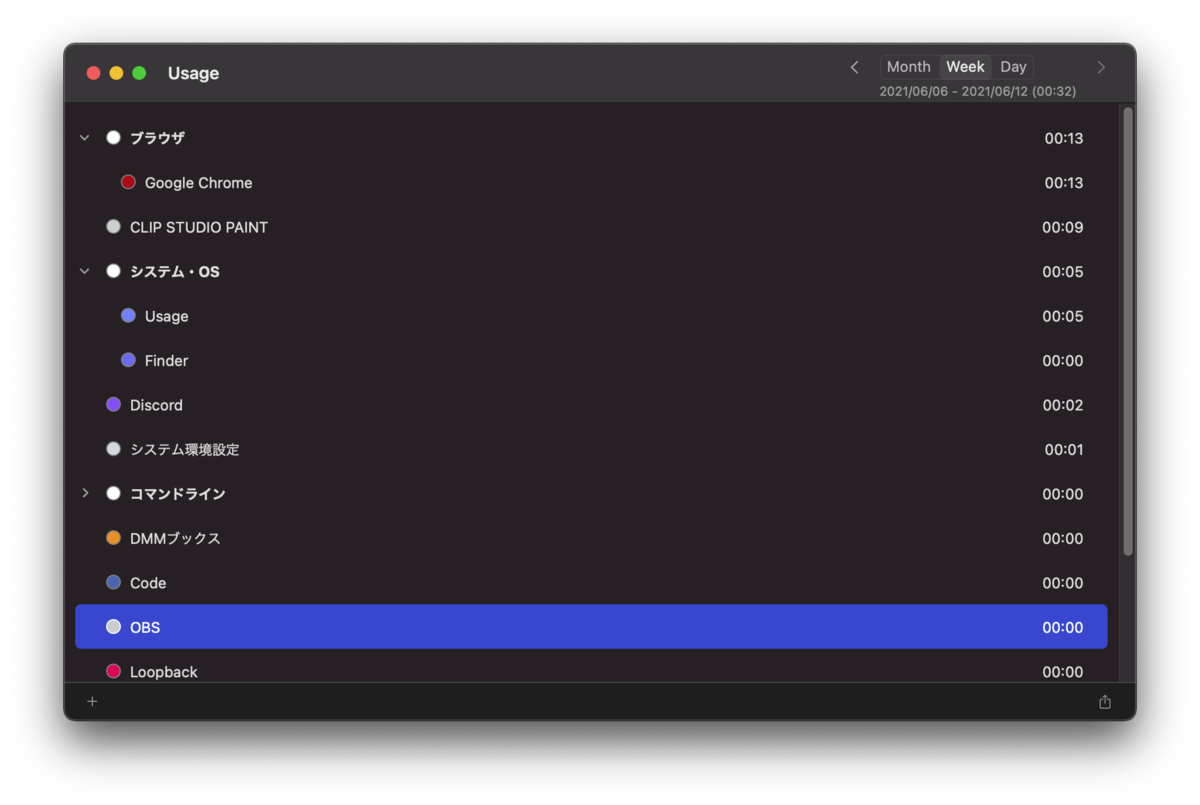Viewport: 1200px width, 805px height.
Task: Click the gray color dot for CLIP STUDIO PAINT
Action: [x=113, y=227]
